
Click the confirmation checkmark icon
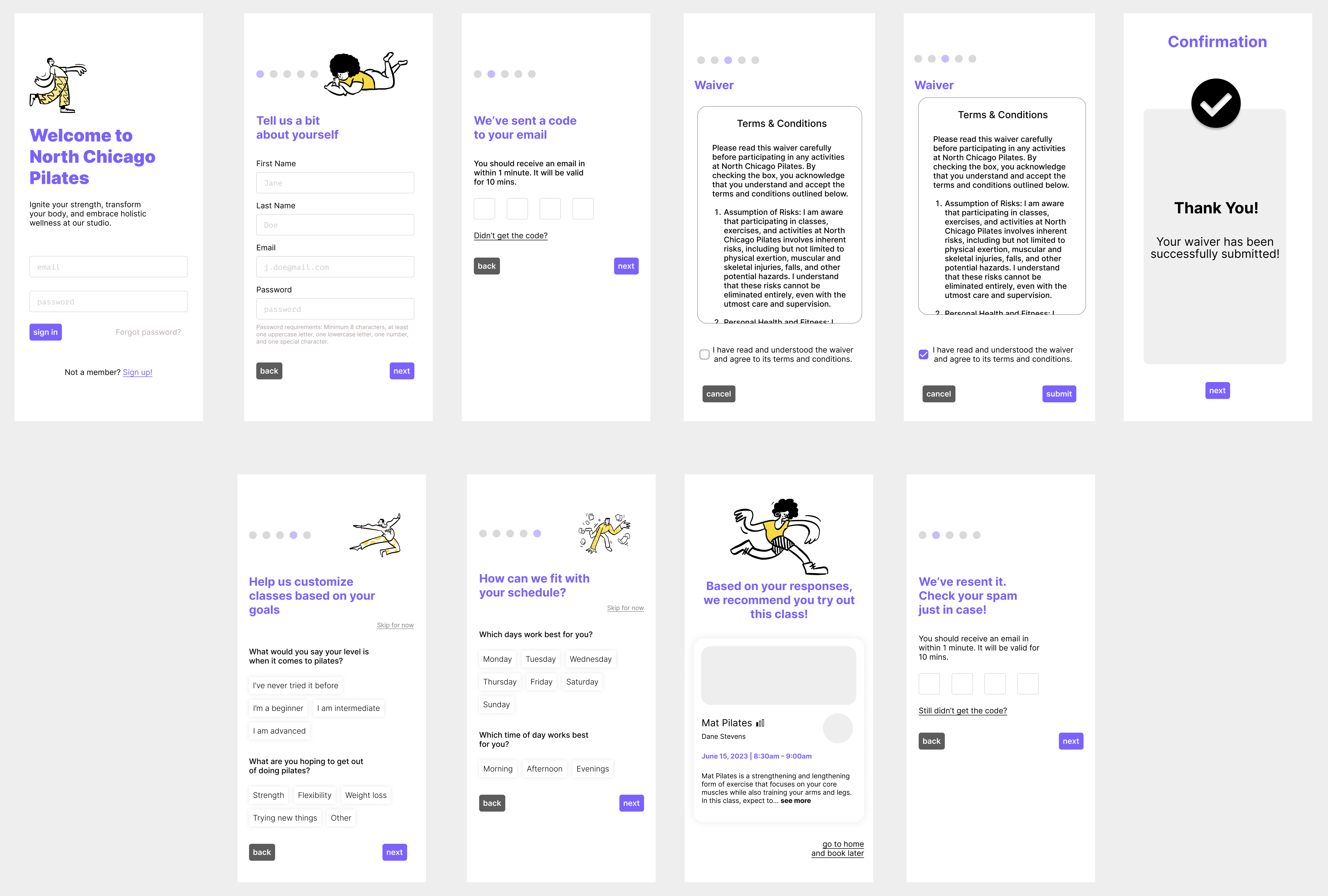click(x=1216, y=103)
